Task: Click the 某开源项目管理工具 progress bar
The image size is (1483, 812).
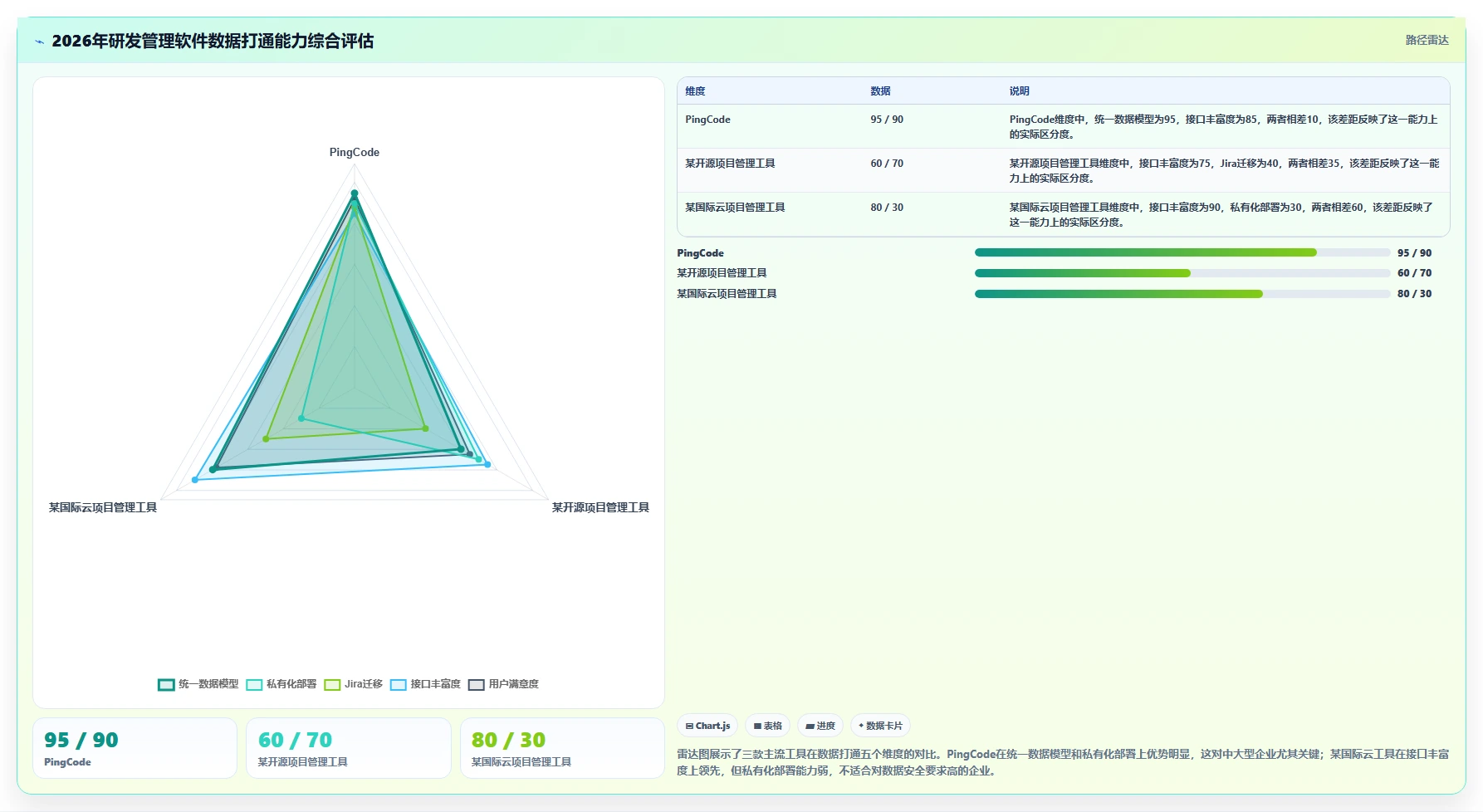Action: (x=1182, y=273)
